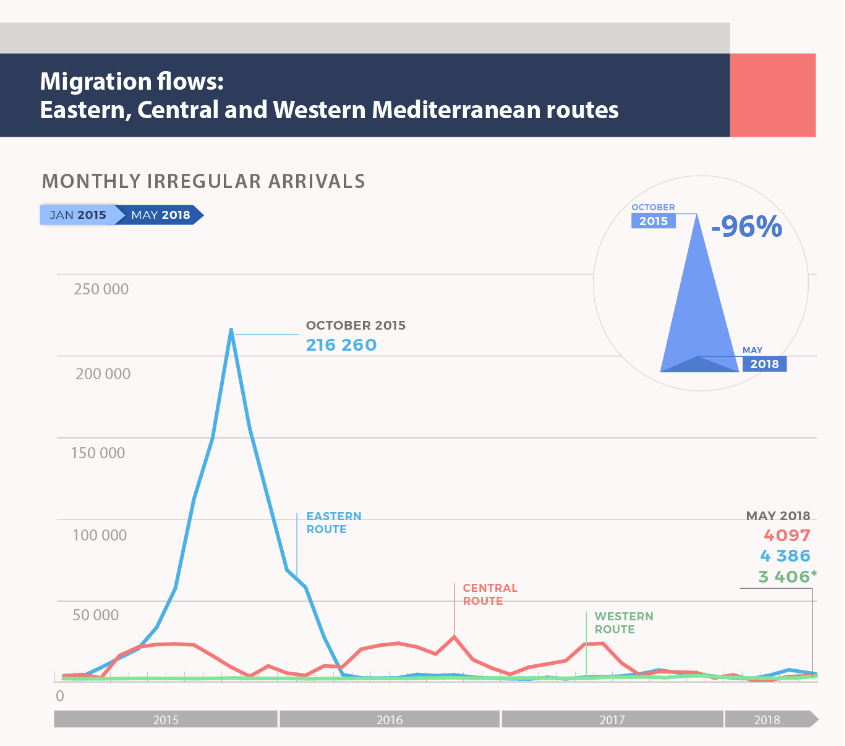The width and height of the screenshot is (845, 746).
Task: Select the red 4097 value
Action: [x=787, y=536]
